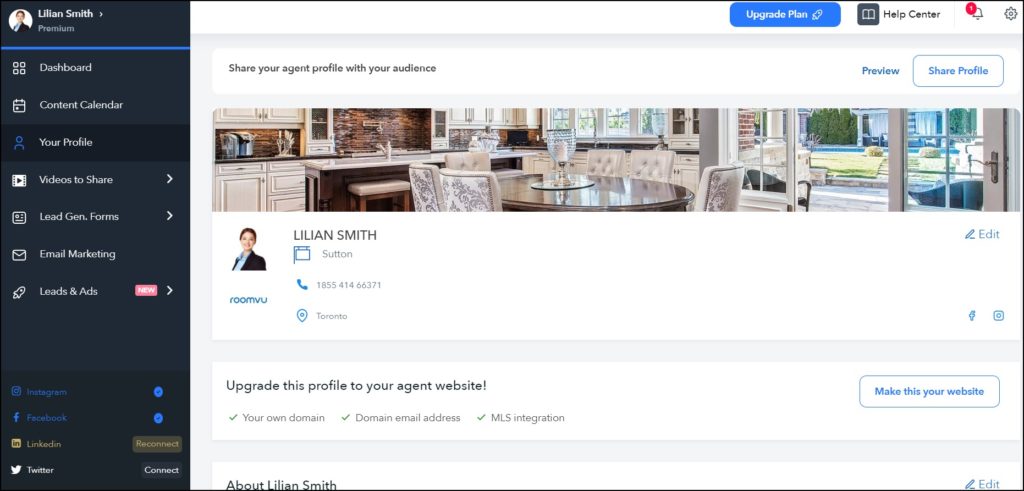Viewport: 1024px width, 491px height.
Task: Click the location pin icon beside Toronto
Action: tap(302, 316)
